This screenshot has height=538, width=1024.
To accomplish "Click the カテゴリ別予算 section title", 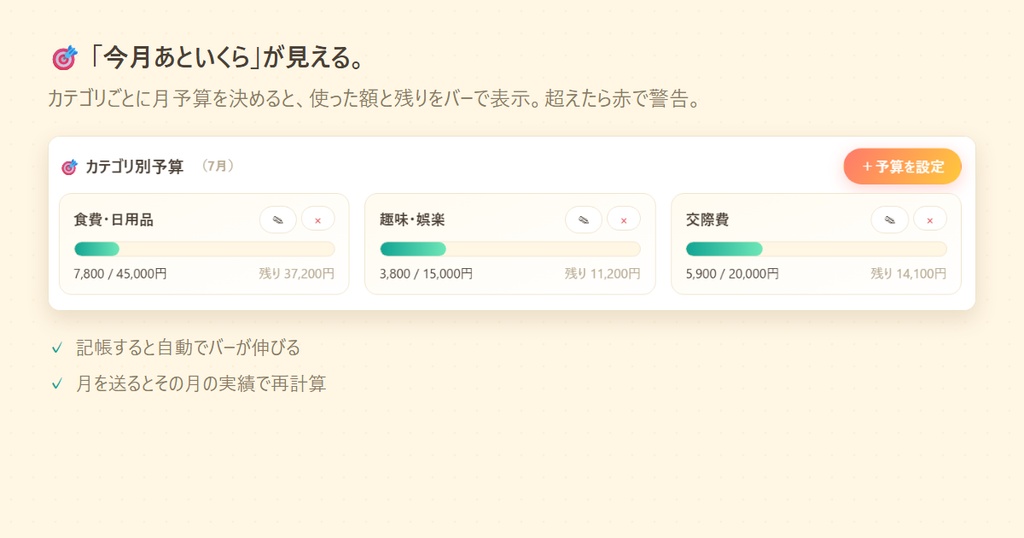I will [135, 166].
